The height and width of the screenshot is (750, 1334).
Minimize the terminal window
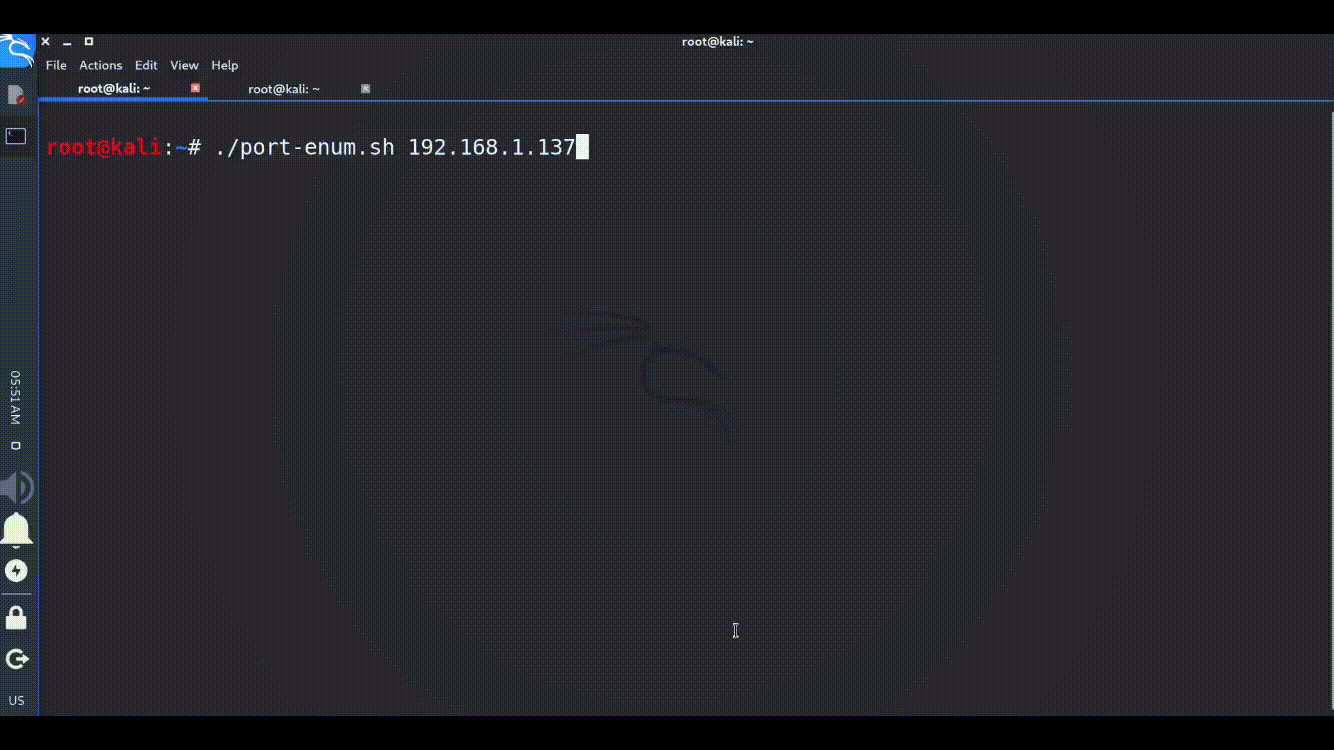click(x=67, y=42)
